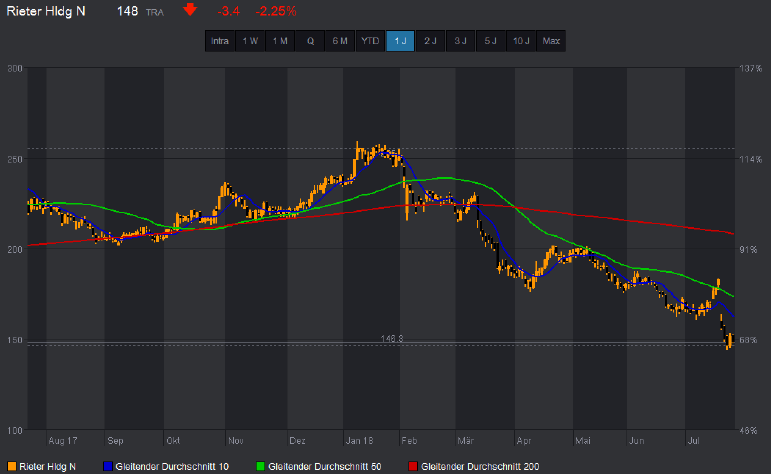This screenshot has height=474, width=771.
Task: Click the 68% right axis label
Action: 748,340
